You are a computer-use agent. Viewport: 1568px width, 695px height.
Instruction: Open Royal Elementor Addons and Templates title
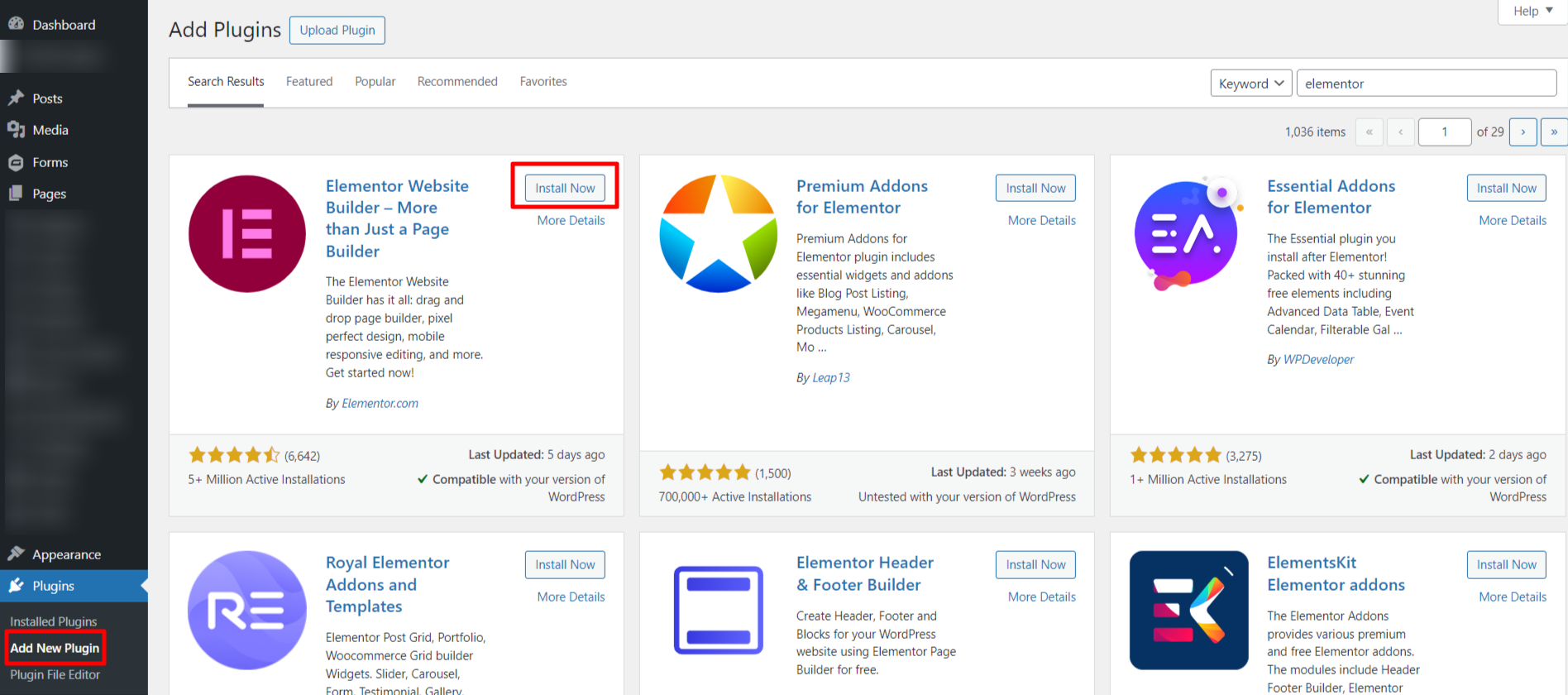(387, 584)
